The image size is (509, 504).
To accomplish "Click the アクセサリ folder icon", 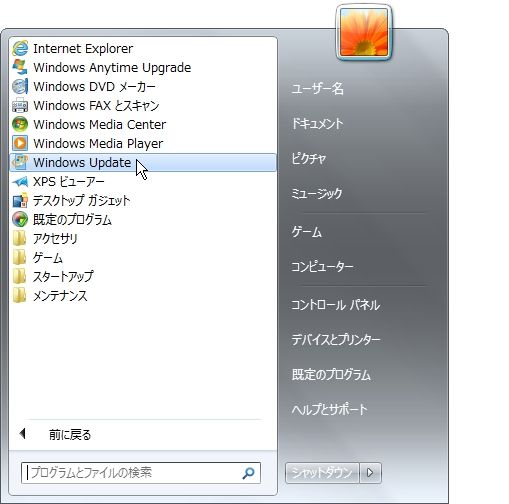I will pyautogui.click(x=20, y=239).
